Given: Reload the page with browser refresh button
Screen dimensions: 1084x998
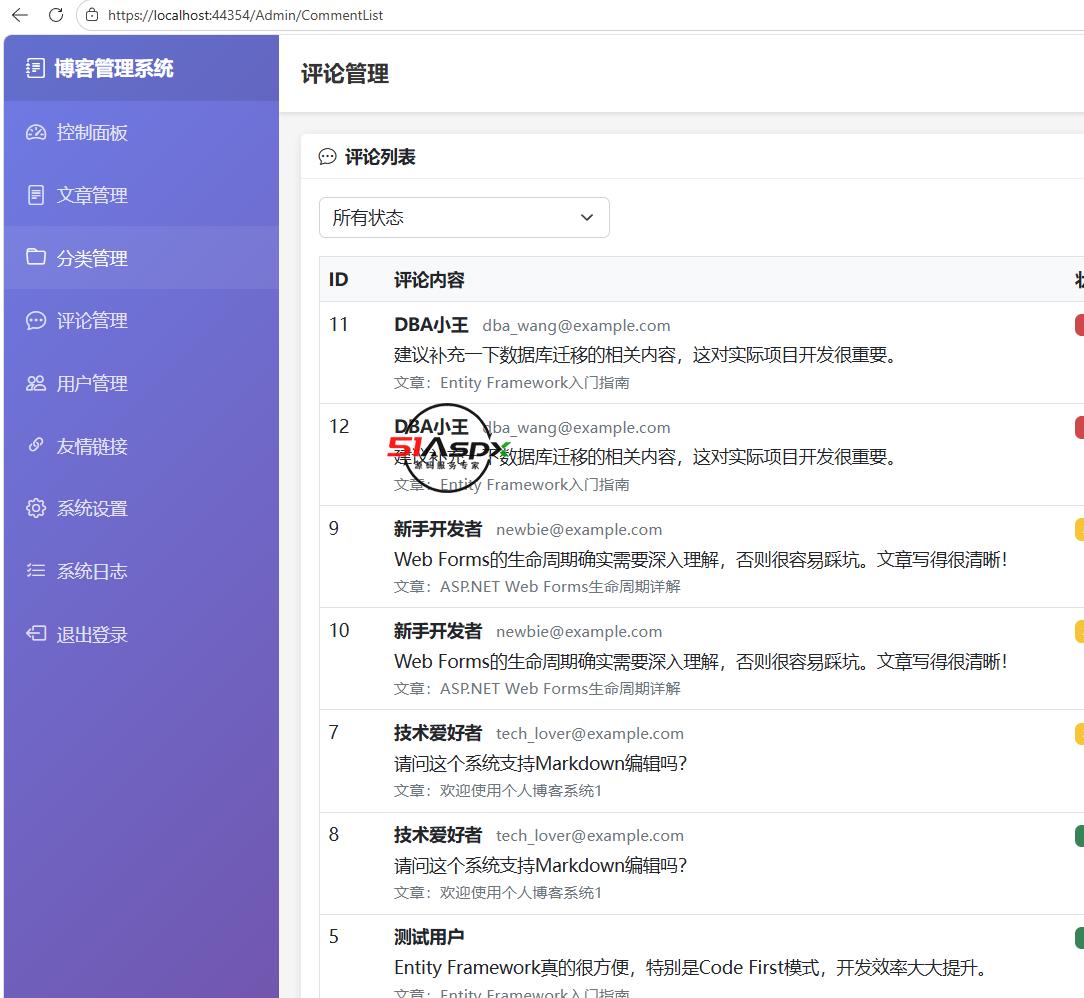Looking at the screenshot, I should (56, 15).
